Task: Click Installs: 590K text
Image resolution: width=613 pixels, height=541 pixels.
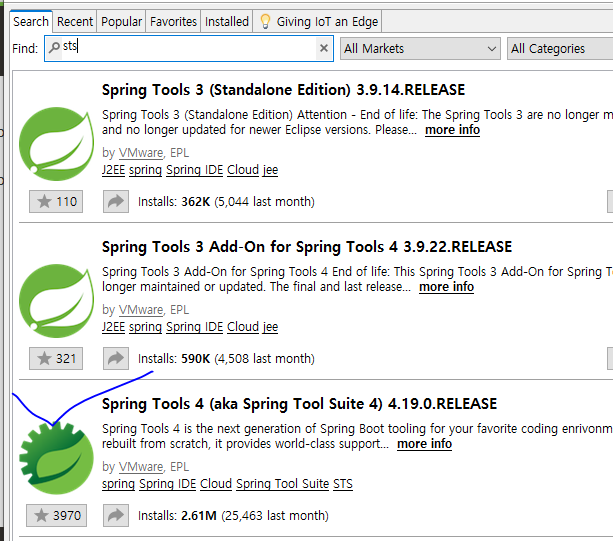Action: click(x=174, y=358)
